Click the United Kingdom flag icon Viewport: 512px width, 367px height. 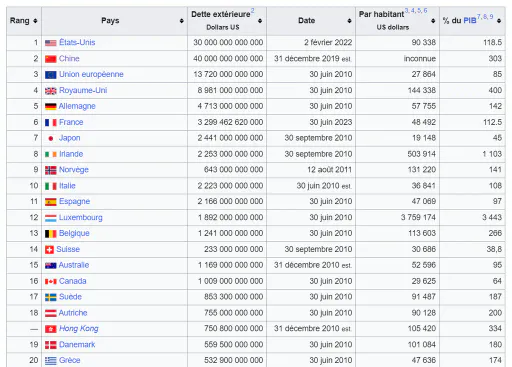(51, 91)
